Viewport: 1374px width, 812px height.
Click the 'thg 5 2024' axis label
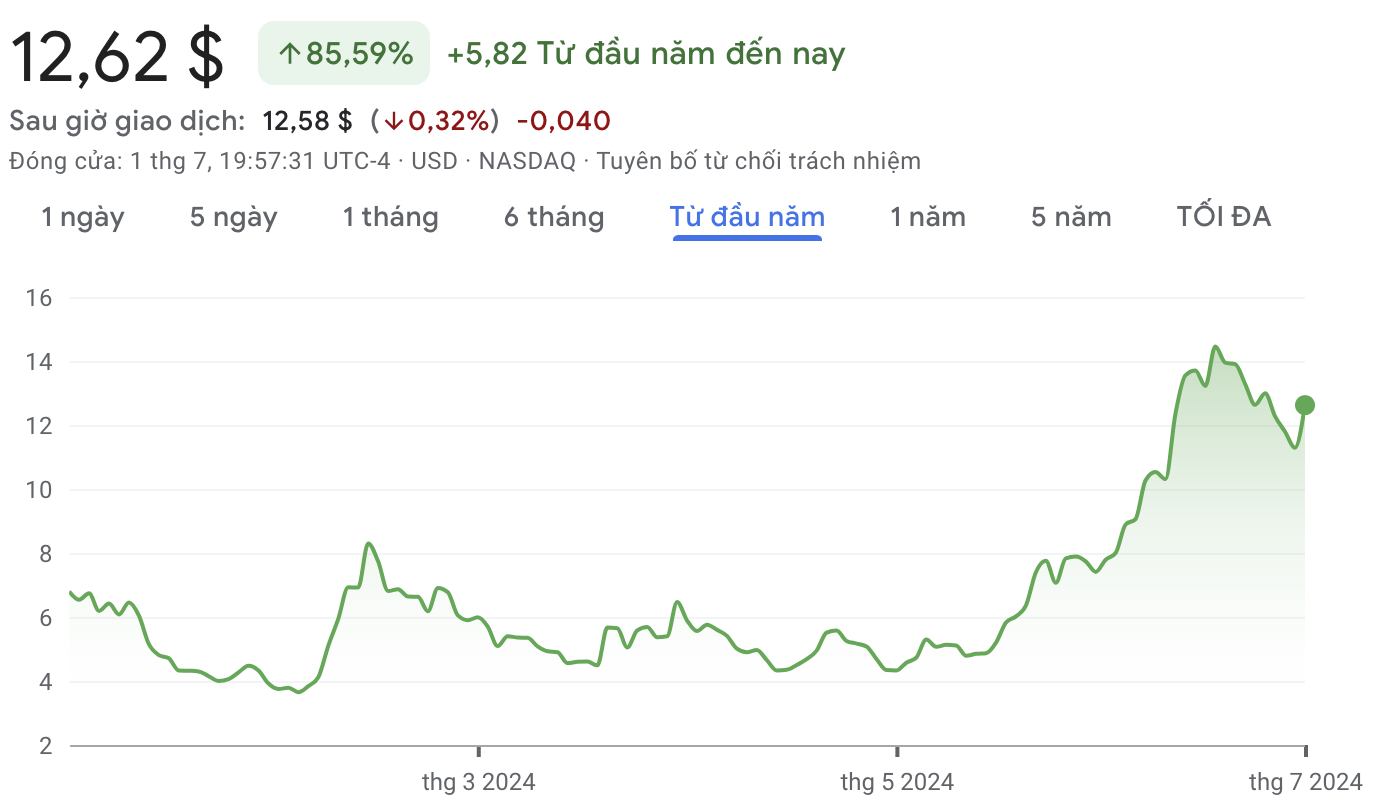pos(897,782)
